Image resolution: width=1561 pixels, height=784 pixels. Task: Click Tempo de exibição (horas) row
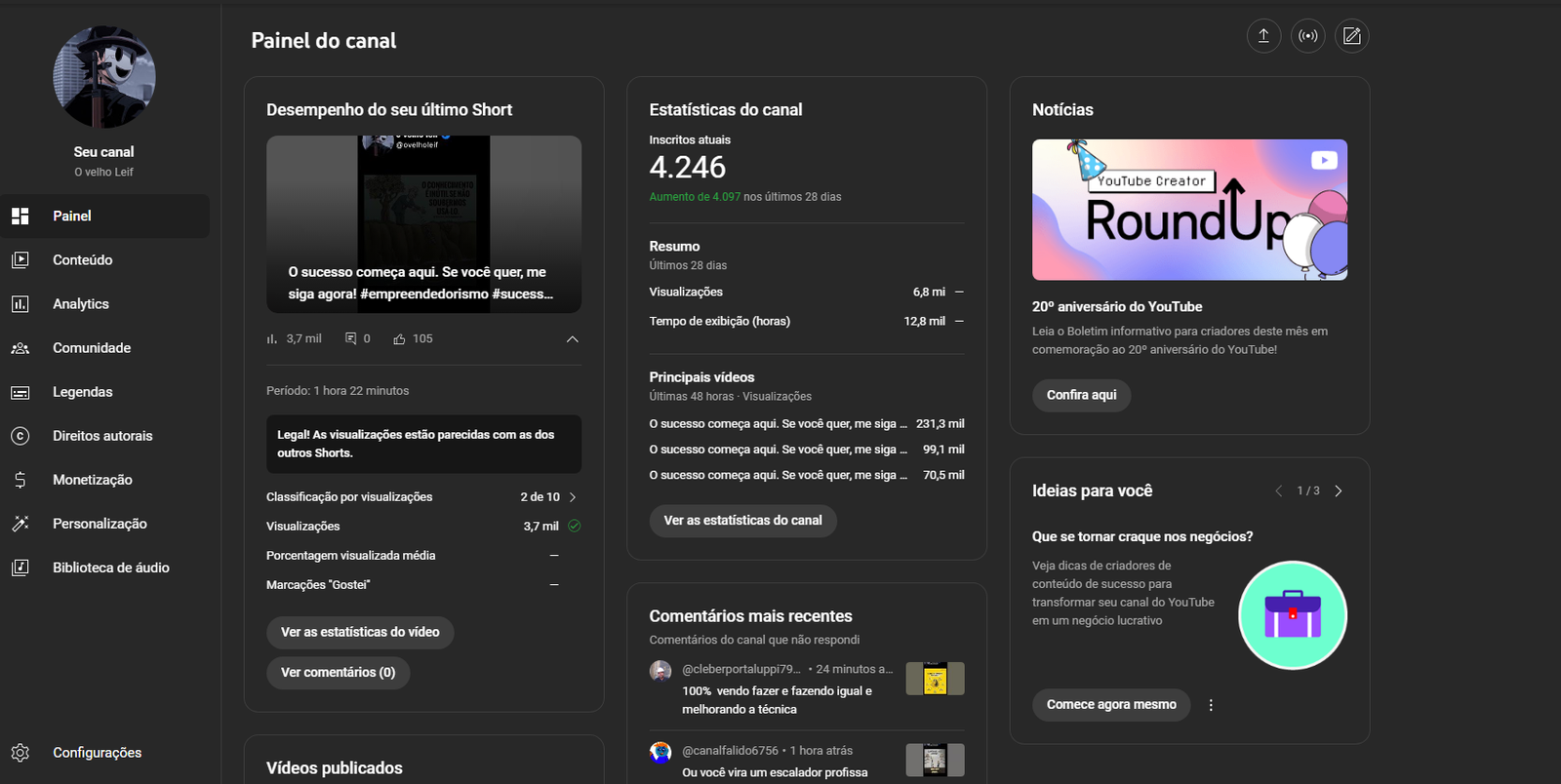(807, 321)
